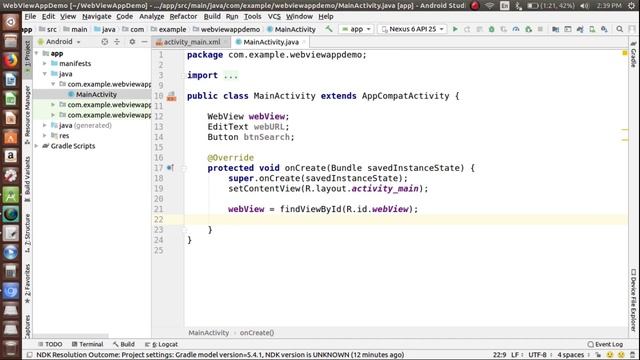
Task: Click the override gutter icon on line 17
Action: coord(170,168)
